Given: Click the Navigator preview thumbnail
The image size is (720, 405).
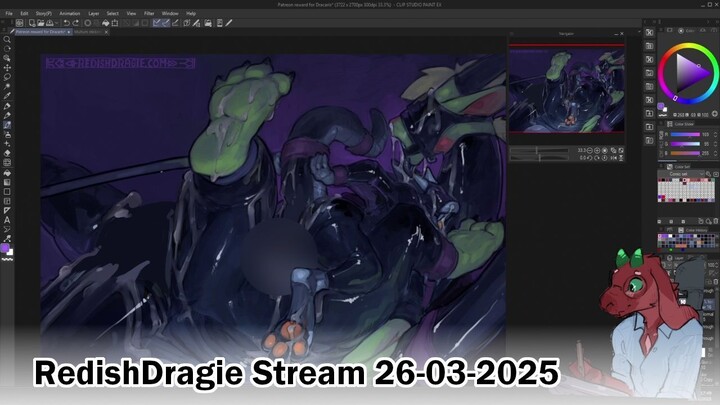Looking at the screenshot, I should point(567,89).
